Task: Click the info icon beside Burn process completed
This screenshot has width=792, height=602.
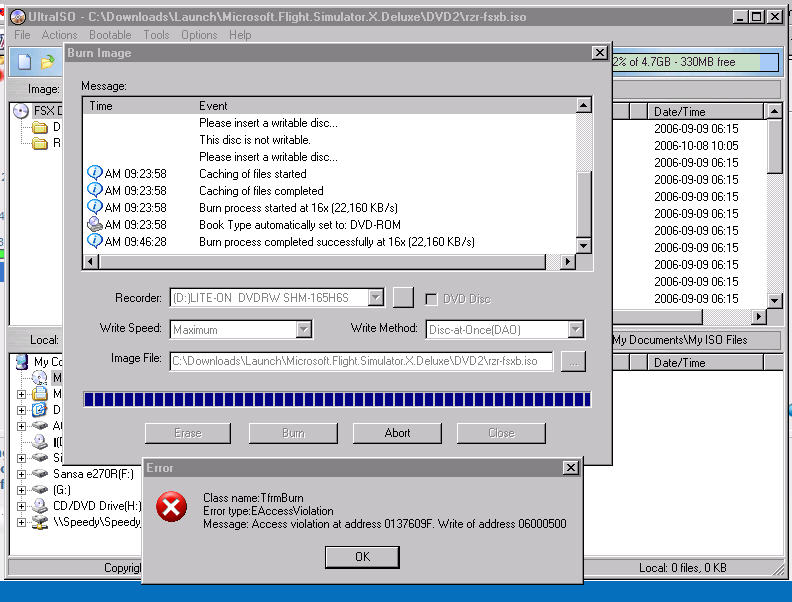Action: (x=94, y=241)
